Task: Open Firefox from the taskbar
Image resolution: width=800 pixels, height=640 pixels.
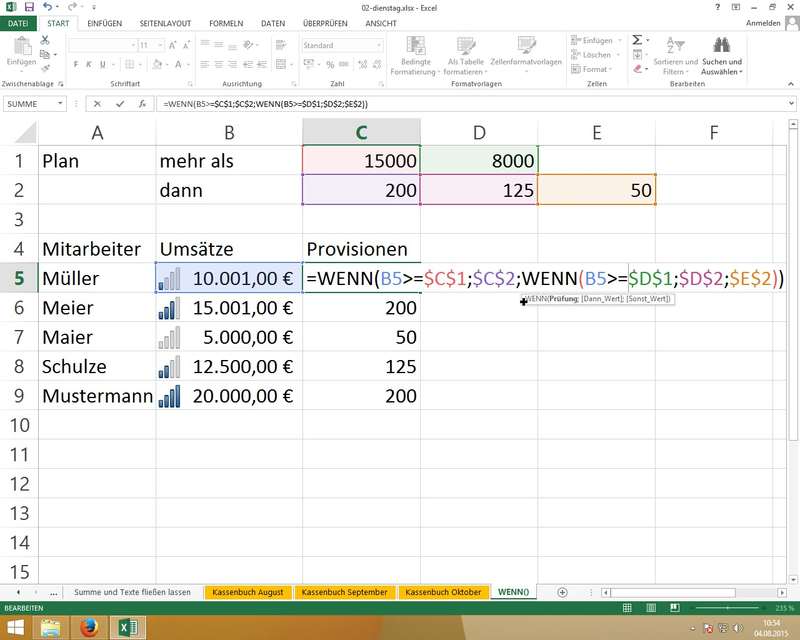Action: pyautogui.click(x=88, y=627)
